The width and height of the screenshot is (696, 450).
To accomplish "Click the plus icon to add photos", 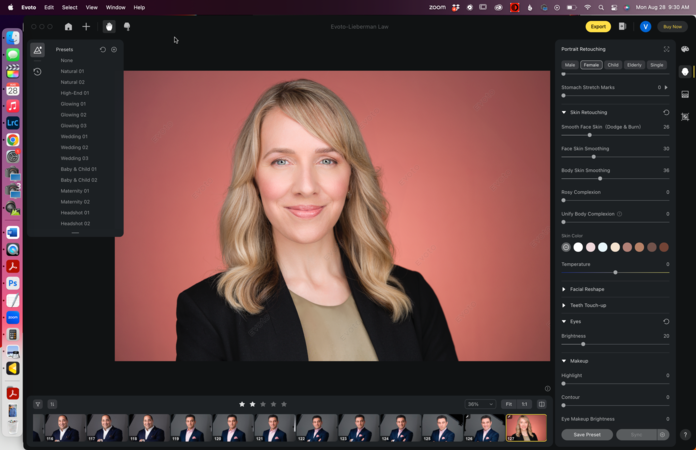I will (86, 27).
